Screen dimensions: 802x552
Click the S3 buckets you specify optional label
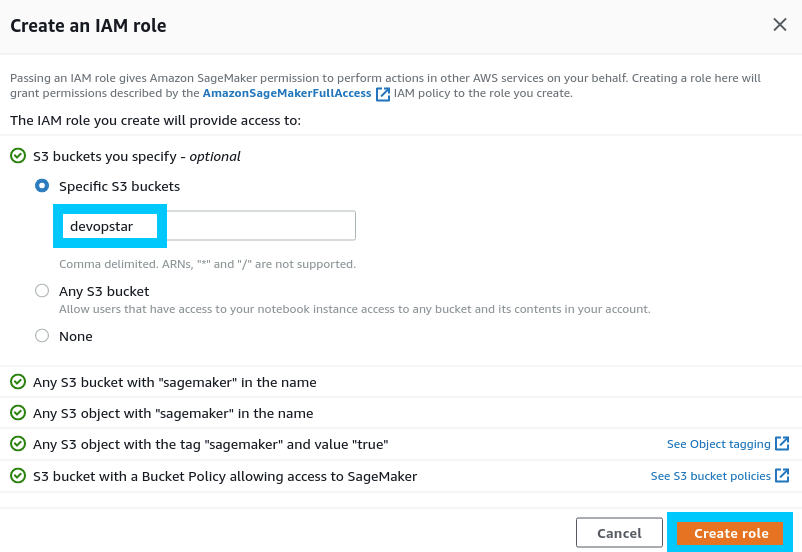pos(137,156)
